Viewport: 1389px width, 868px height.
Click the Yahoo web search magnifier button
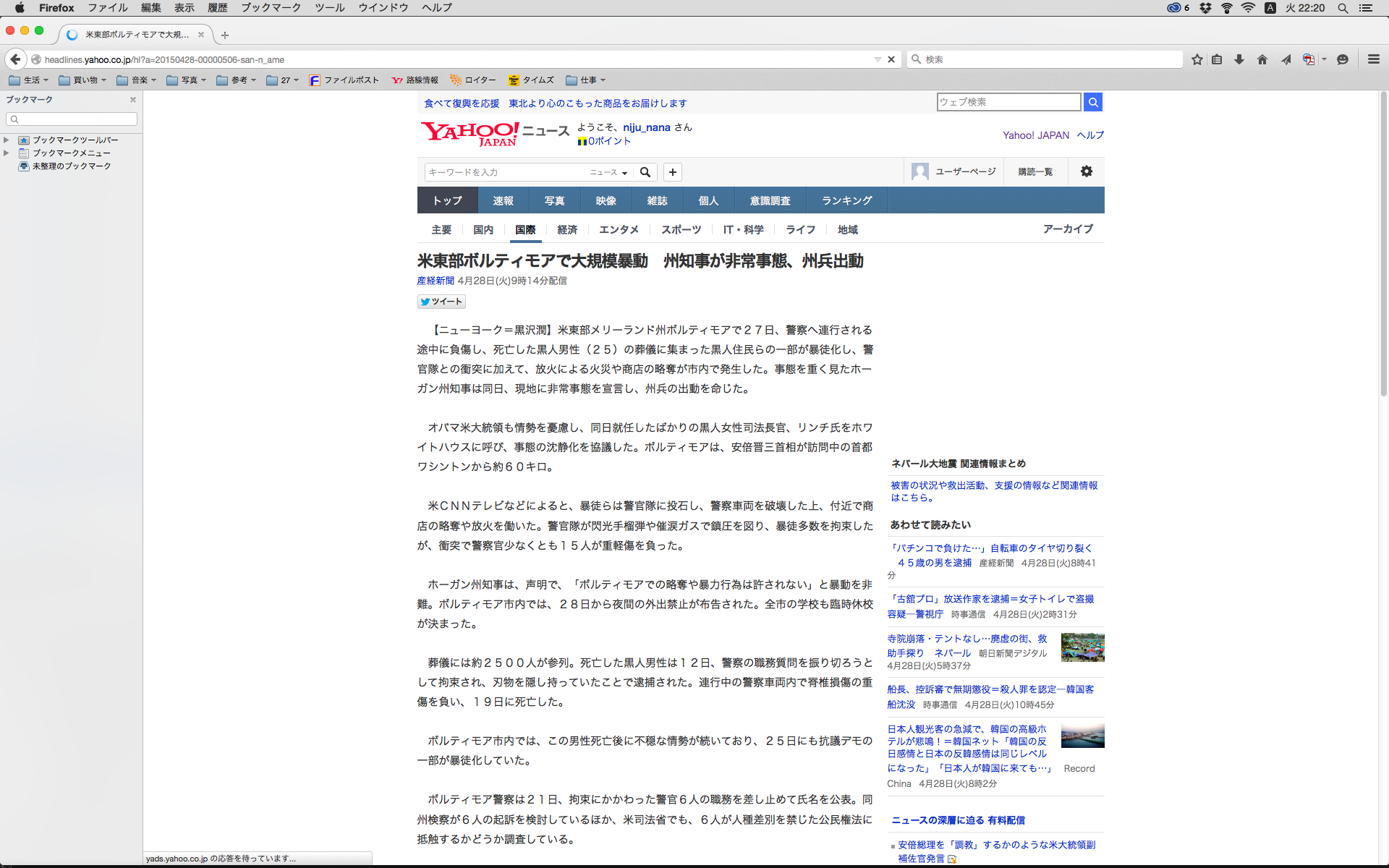point(1093,103)
